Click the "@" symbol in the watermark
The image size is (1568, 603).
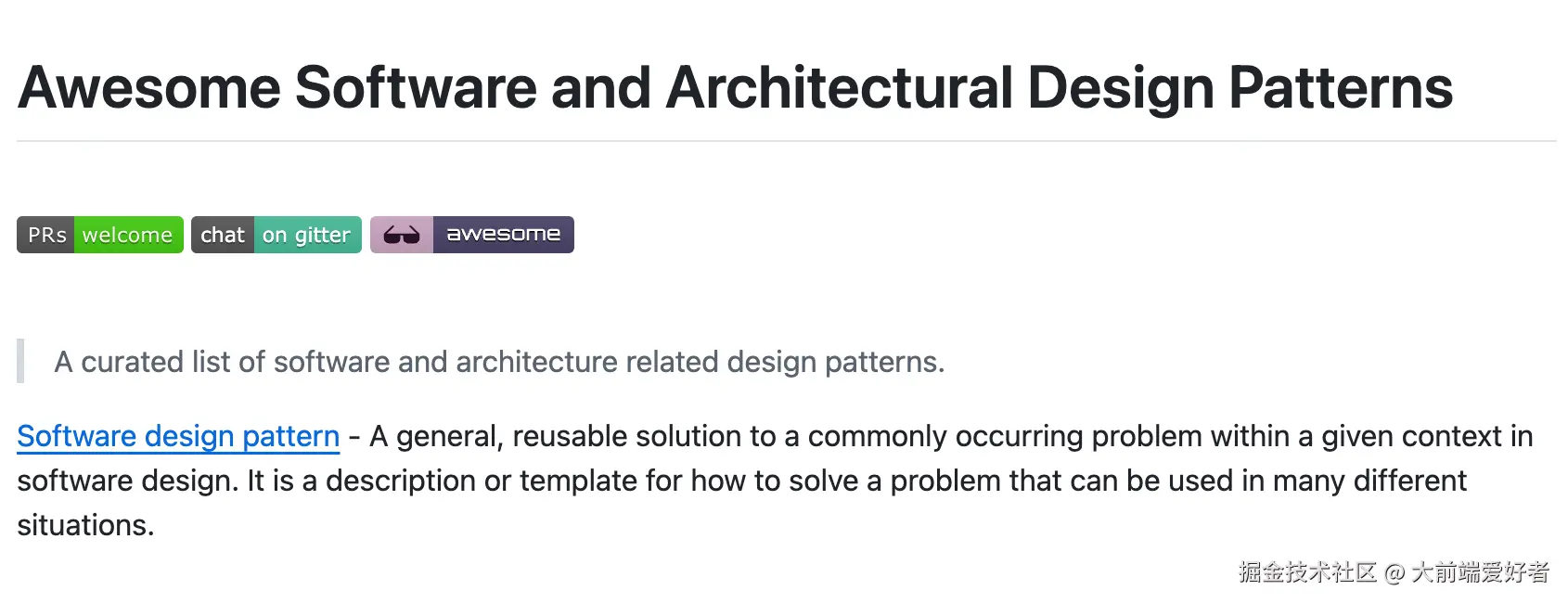1394,573
